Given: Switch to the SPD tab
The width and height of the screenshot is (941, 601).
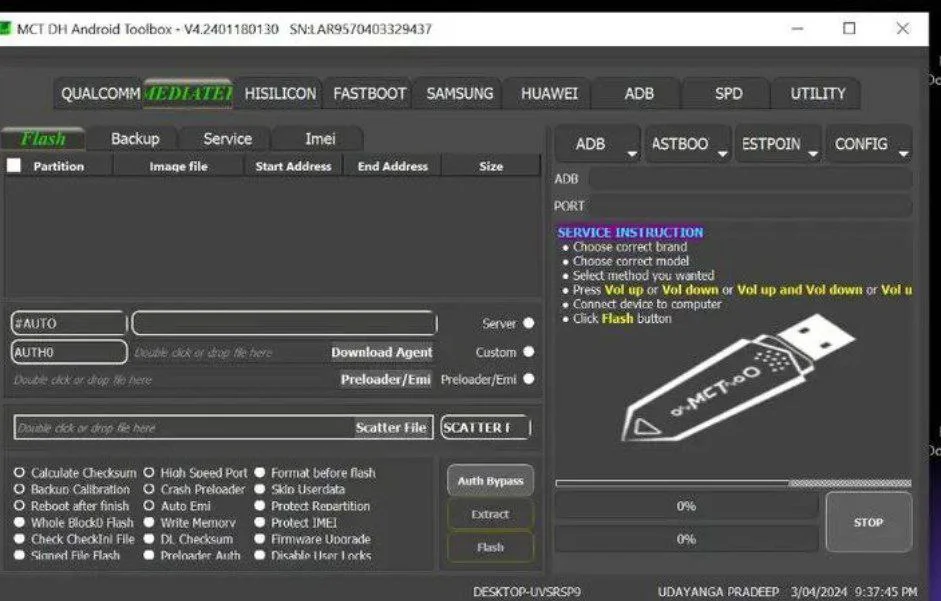Looking at the screenshot, I should tap(728, 94).
